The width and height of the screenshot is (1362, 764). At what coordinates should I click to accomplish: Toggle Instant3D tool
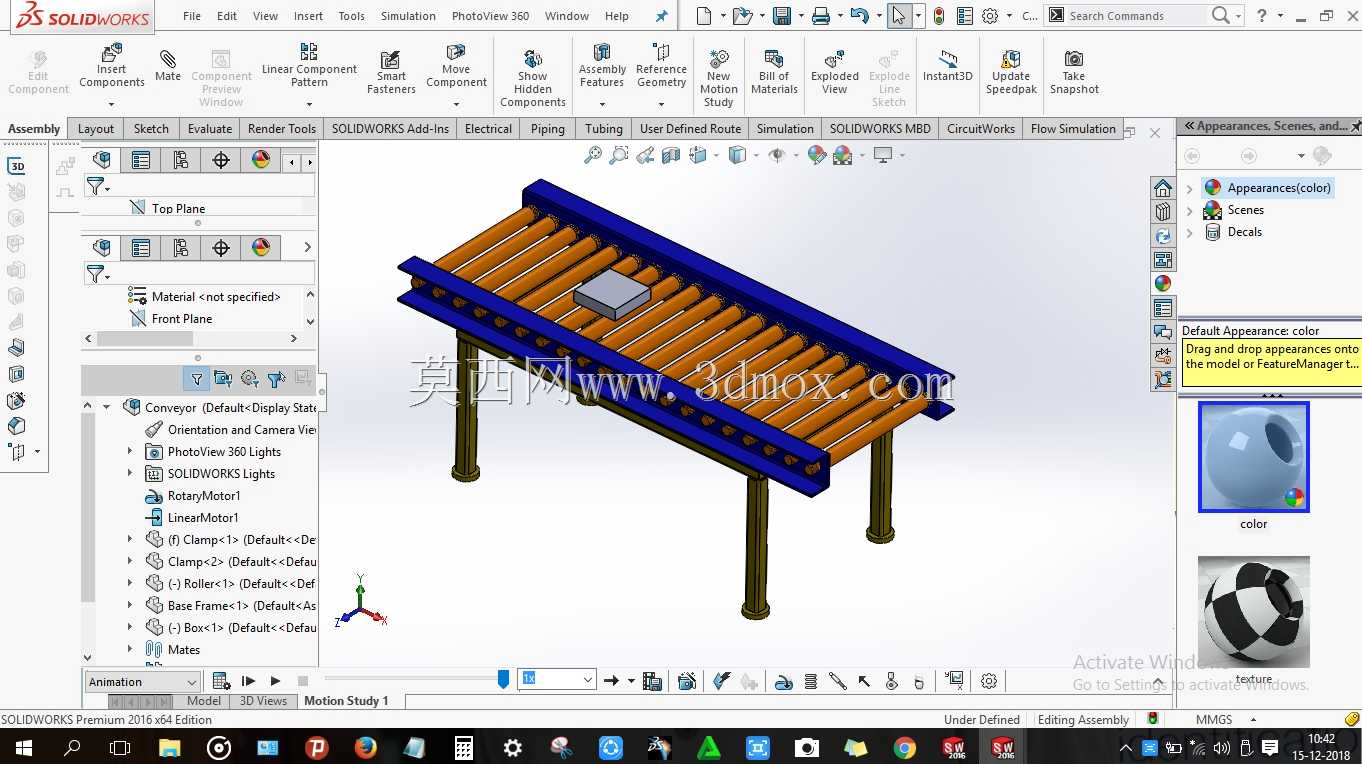tap(948, 66)
